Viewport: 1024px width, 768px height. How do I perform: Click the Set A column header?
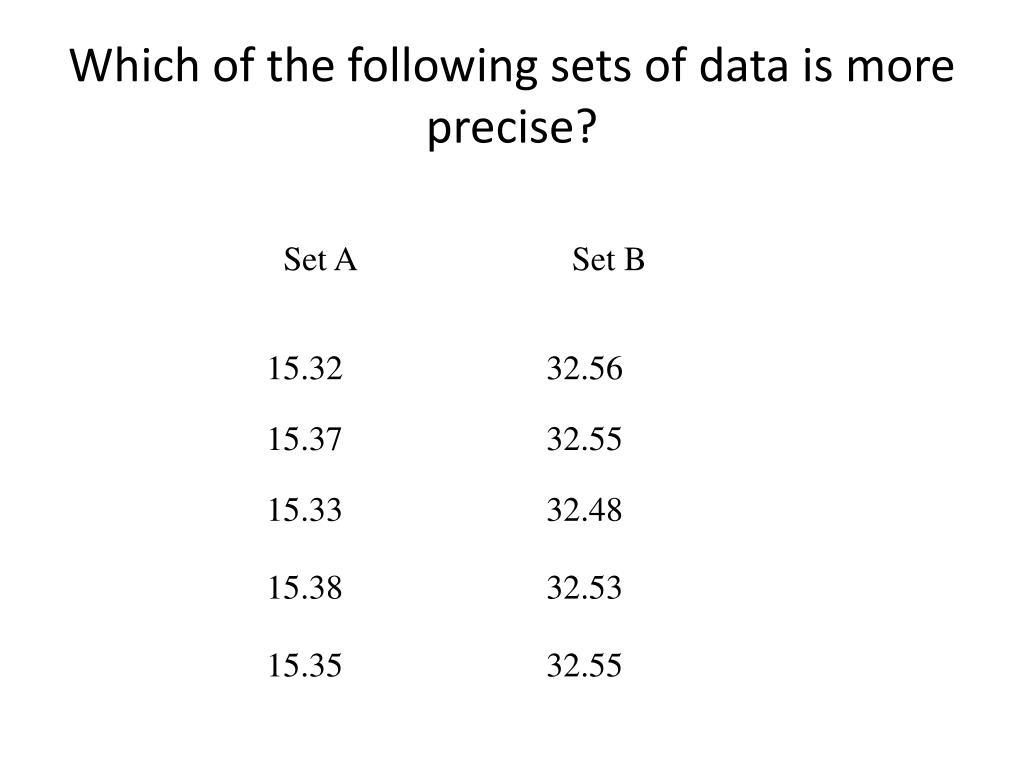pos(320,261)
